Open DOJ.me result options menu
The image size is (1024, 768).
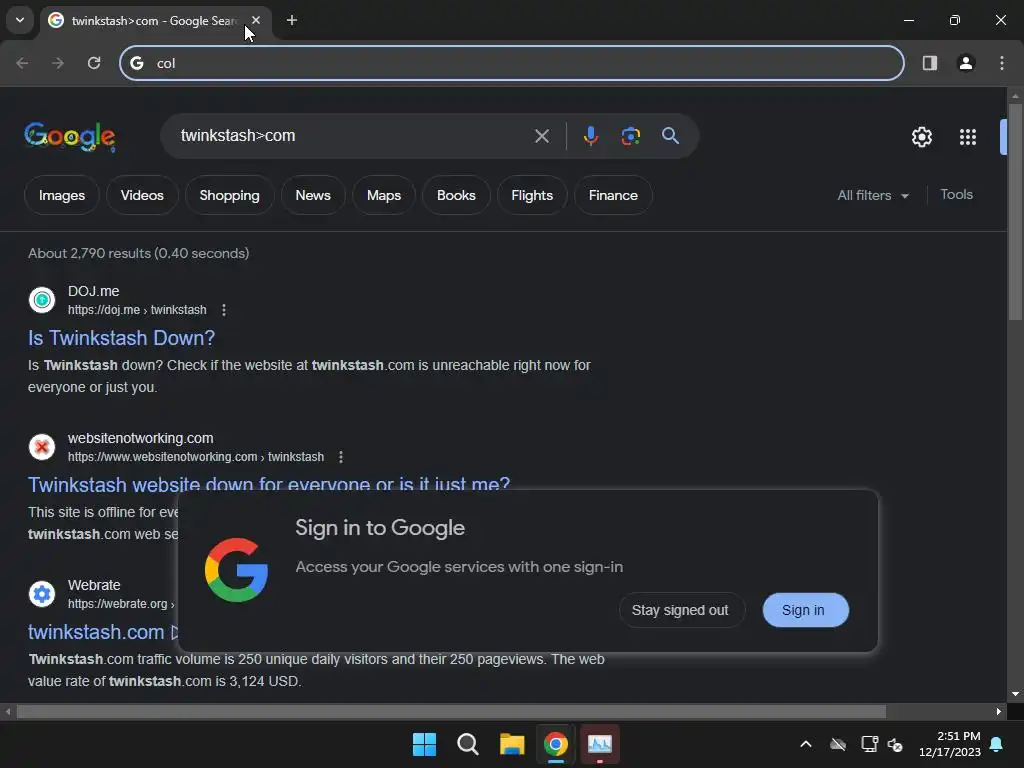tap(224, 310)
